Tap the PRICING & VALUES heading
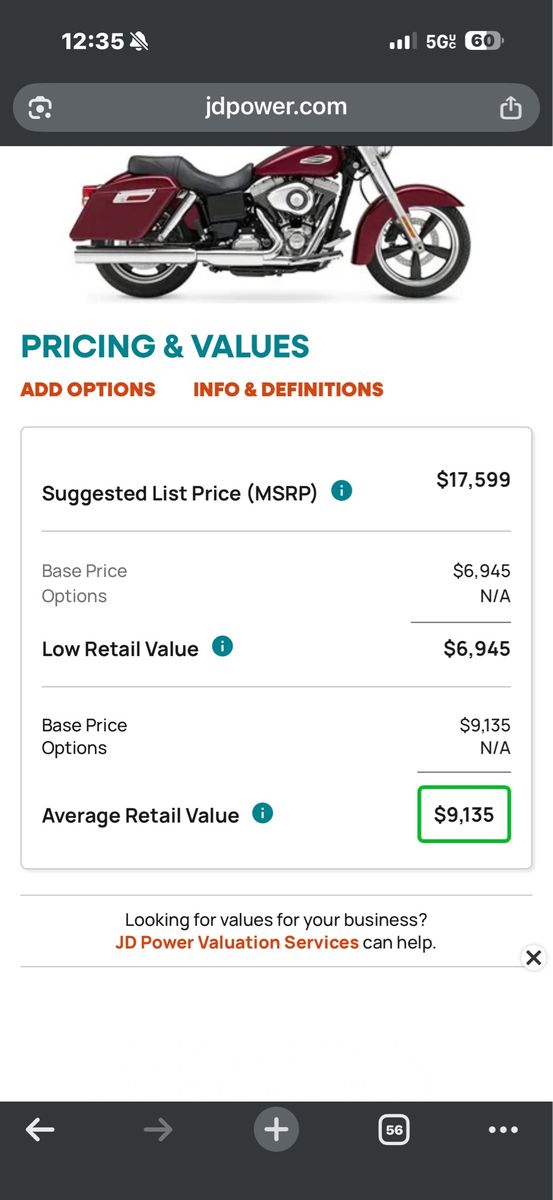 [x=165, y=346]
